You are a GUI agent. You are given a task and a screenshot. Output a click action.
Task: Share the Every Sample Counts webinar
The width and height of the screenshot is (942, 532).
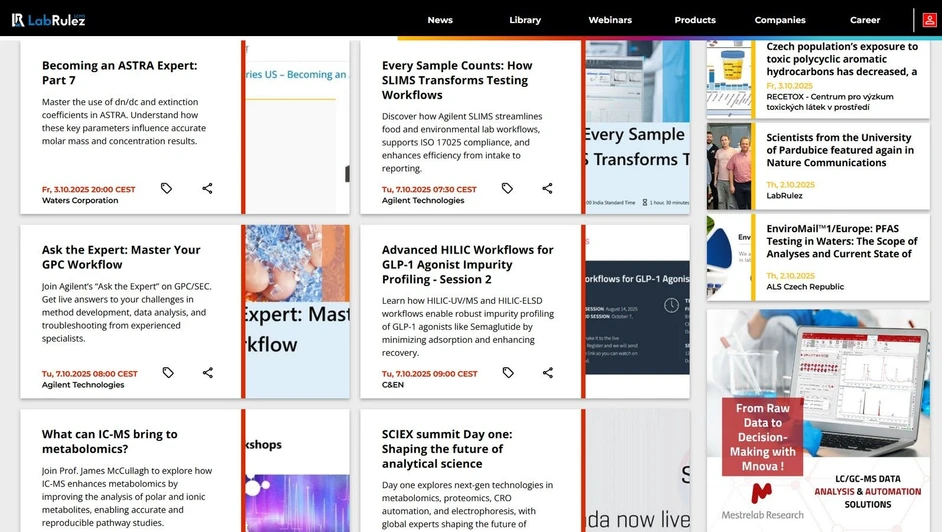click(x=547, y=188)
